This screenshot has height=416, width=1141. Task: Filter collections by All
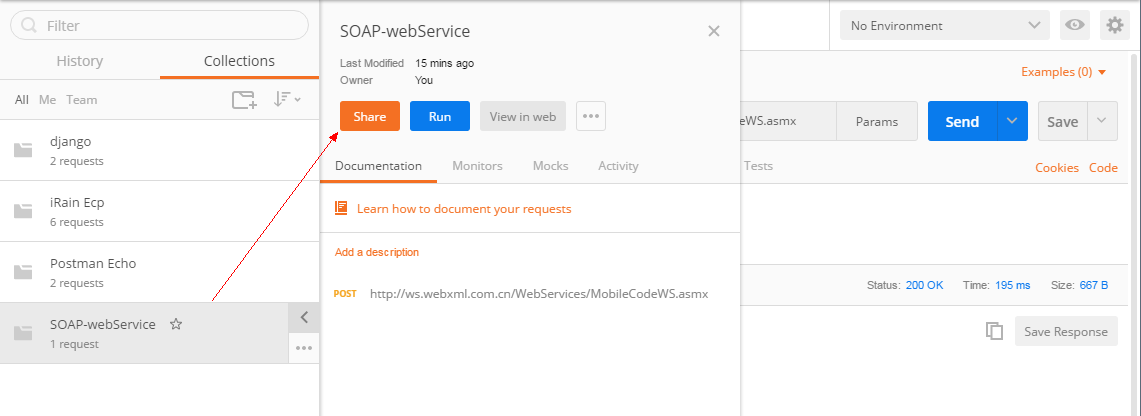[x=22, y=100]
